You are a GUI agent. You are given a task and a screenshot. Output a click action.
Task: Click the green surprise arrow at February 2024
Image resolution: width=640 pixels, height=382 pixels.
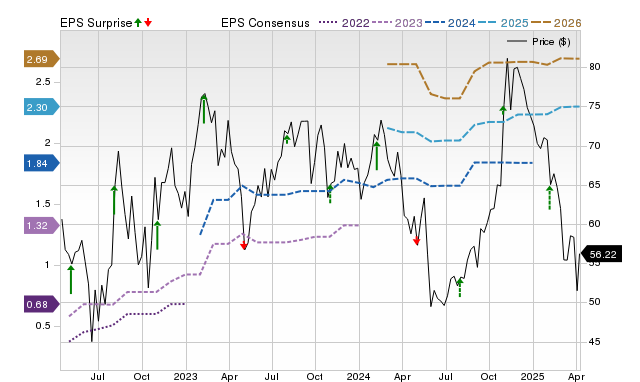pos(376,155)
